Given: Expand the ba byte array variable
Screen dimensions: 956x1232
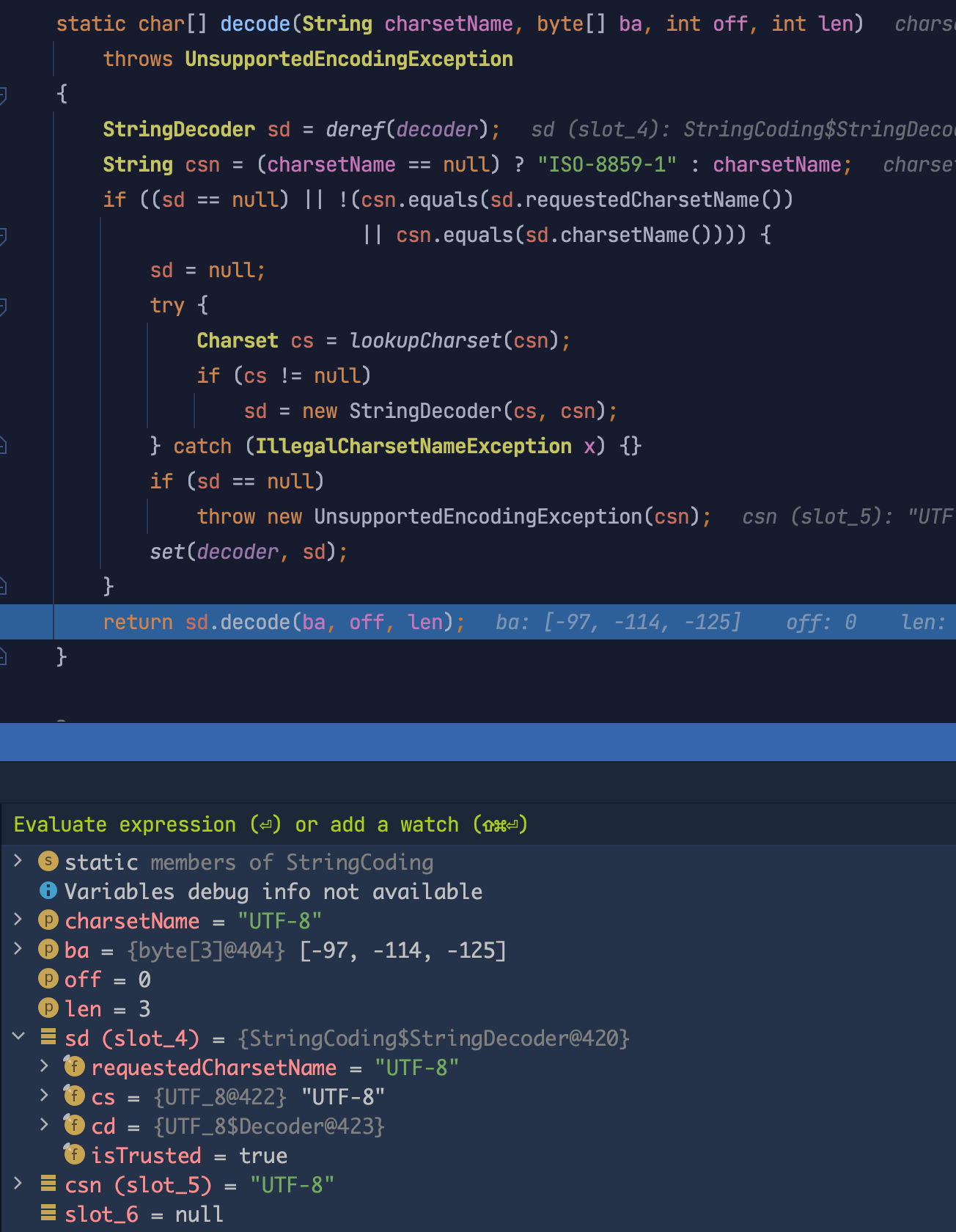Looking at the screenshot, I should click(18, 949).
